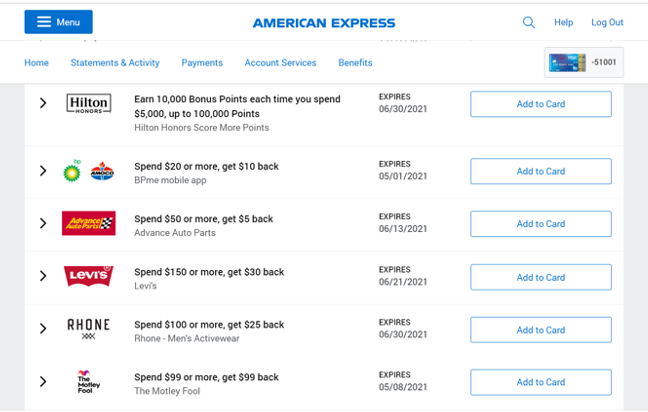The width and height of the screenshot is (648, 412).
Task: Click the Motley Fool logo
Action: click(88, 381)
